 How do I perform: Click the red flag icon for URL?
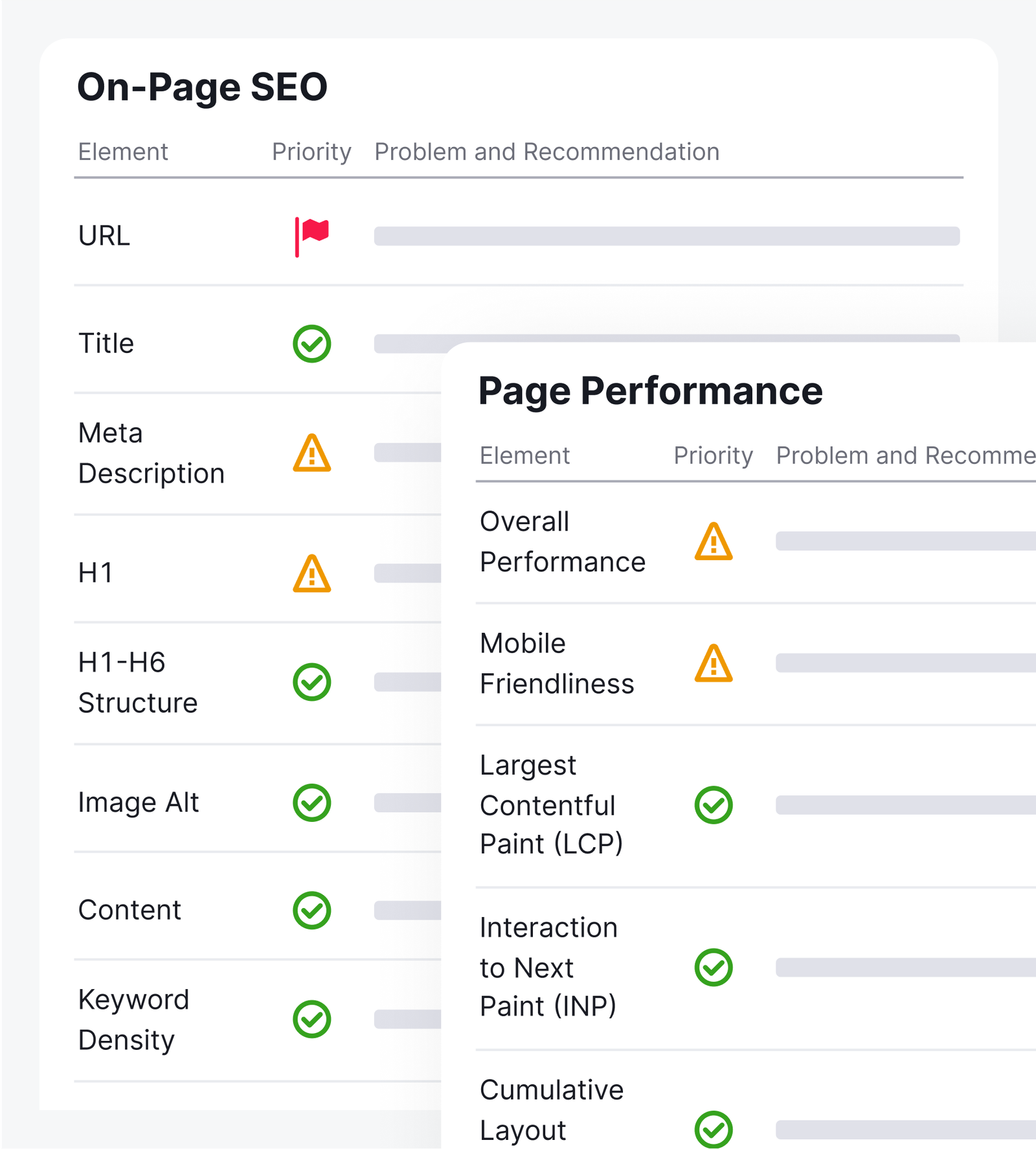point(312,236)
